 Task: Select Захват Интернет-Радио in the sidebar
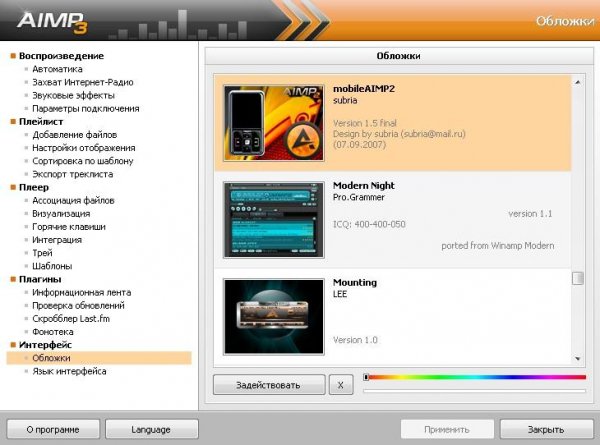pos(83,82)
